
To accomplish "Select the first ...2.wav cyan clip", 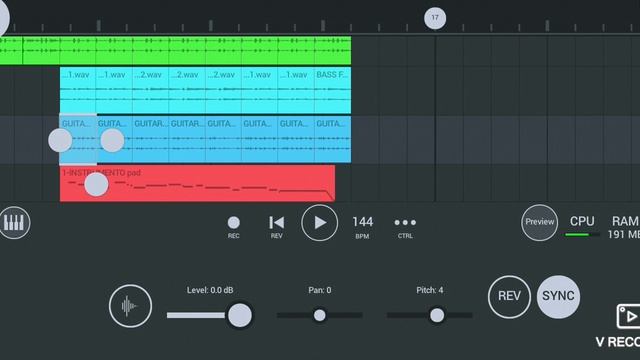I will (x=150, y=90).
